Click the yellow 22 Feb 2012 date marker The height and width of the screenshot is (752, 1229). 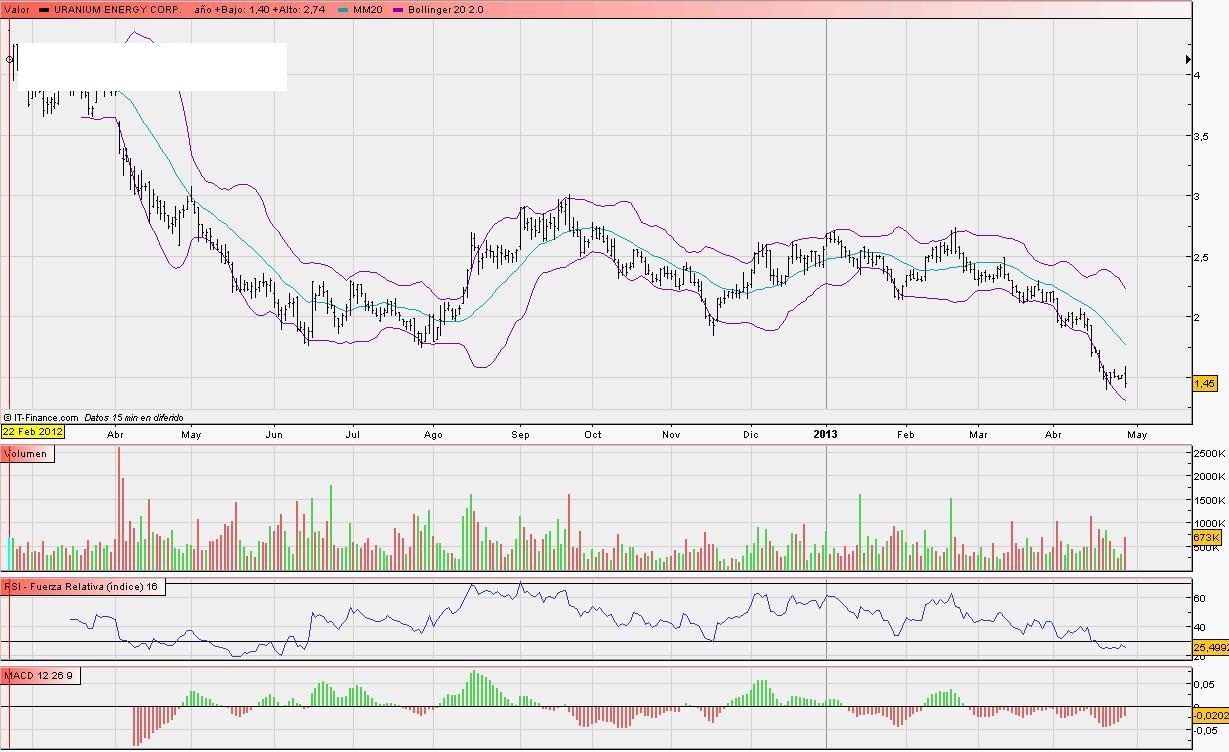tap(32, 432)
